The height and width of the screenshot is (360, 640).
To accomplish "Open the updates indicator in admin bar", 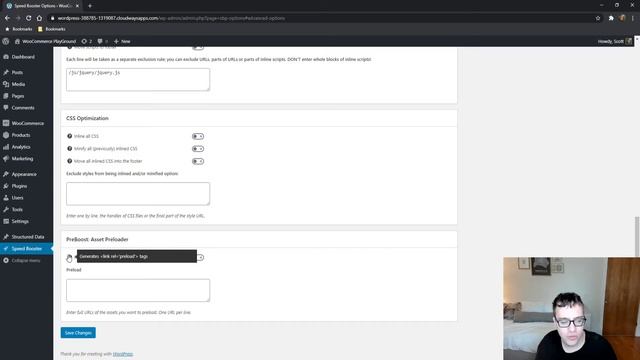I will click(87, 41).
